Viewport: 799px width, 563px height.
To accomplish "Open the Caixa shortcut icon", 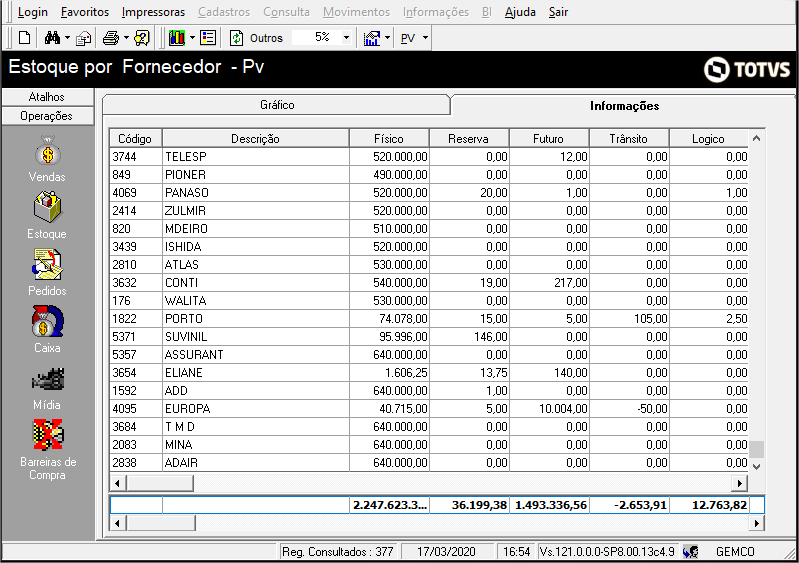I will pos(47,321).
